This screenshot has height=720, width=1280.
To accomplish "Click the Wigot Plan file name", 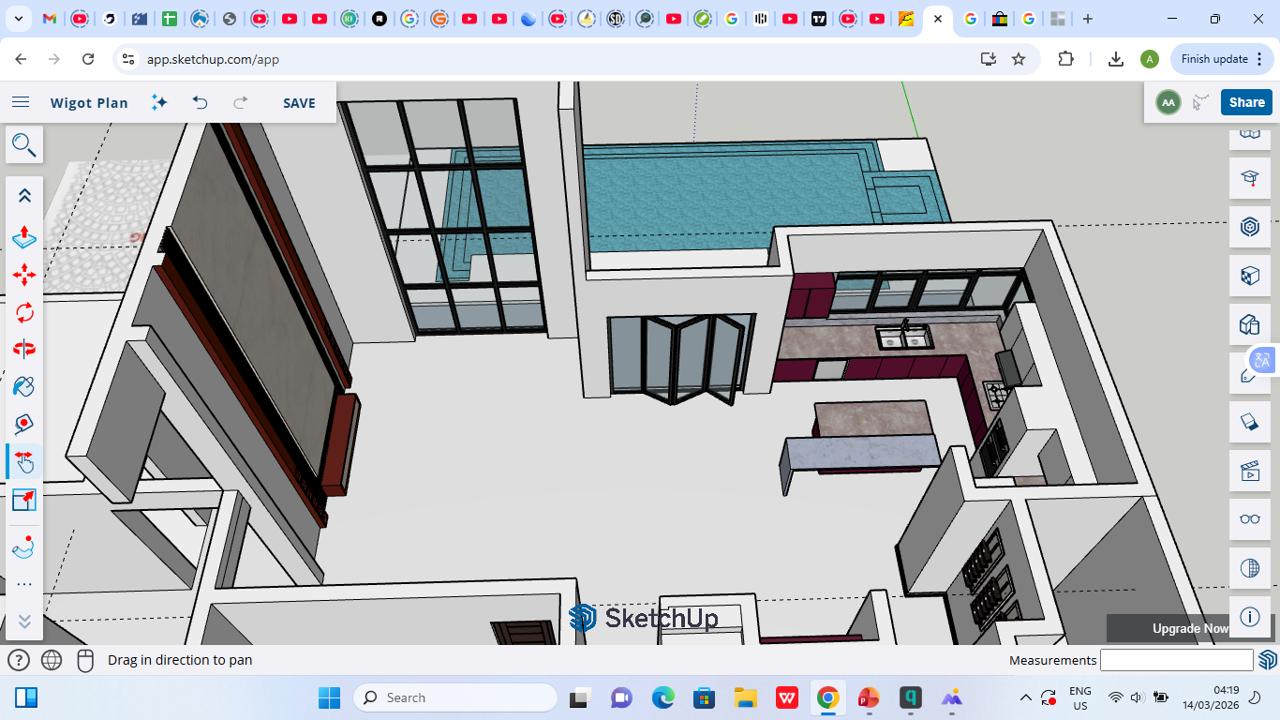I will pos(89,103).
